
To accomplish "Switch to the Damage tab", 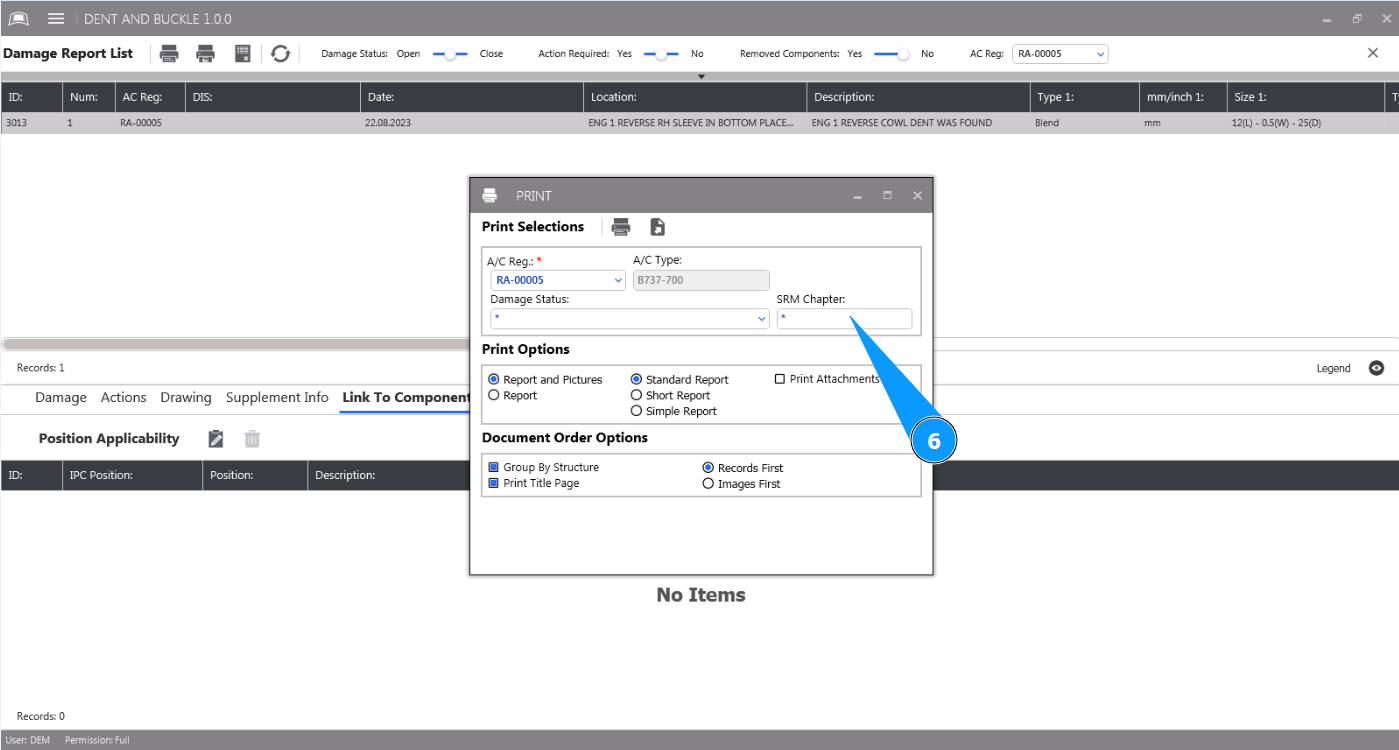I will click(61, 397).
